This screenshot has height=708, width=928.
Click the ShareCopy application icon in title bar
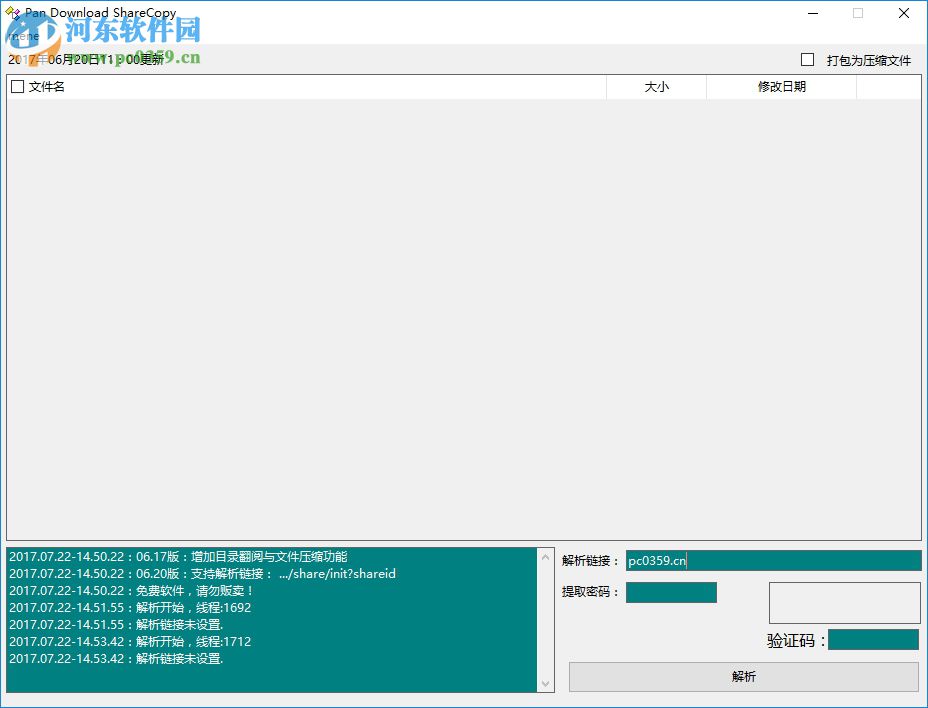[13, 13]
